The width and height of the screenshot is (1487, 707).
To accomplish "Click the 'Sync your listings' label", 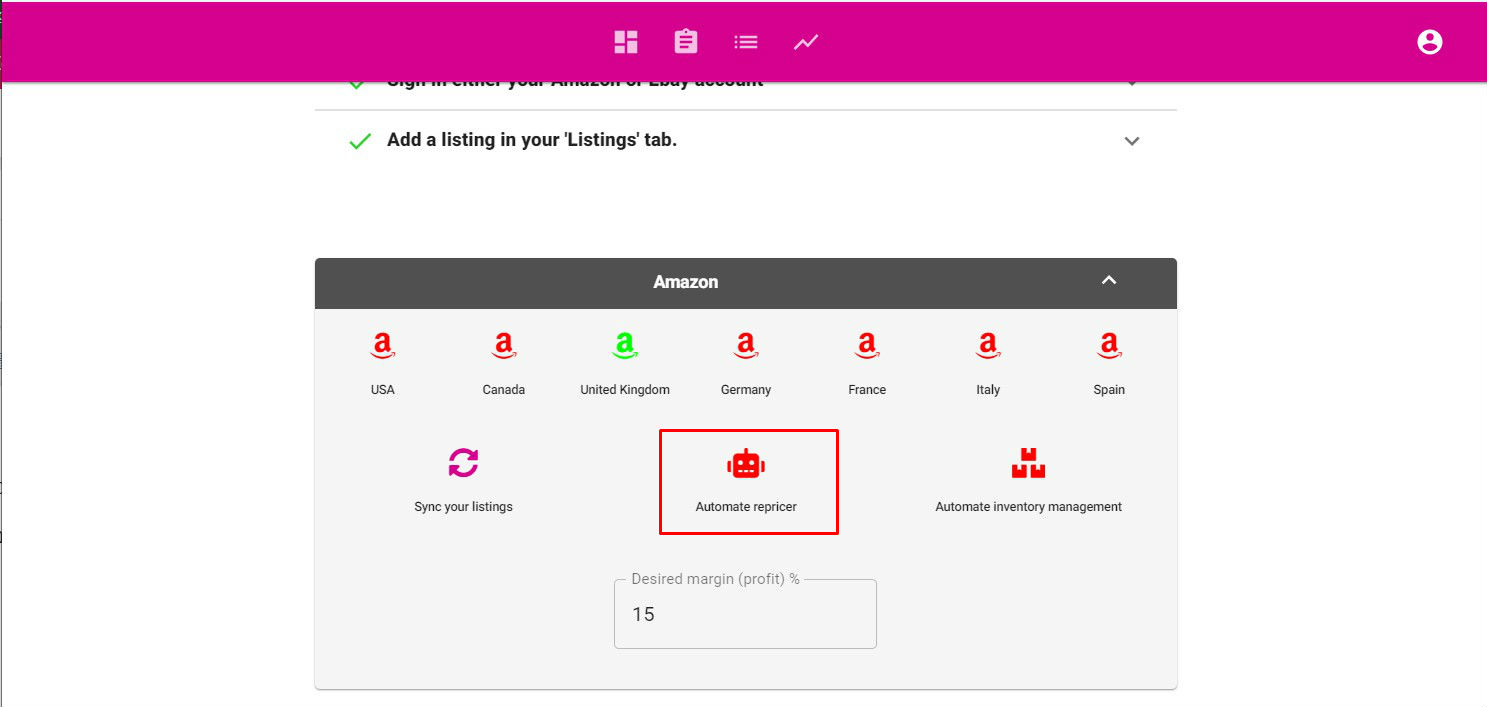I will pyautogui.click(x=463, y=507).
